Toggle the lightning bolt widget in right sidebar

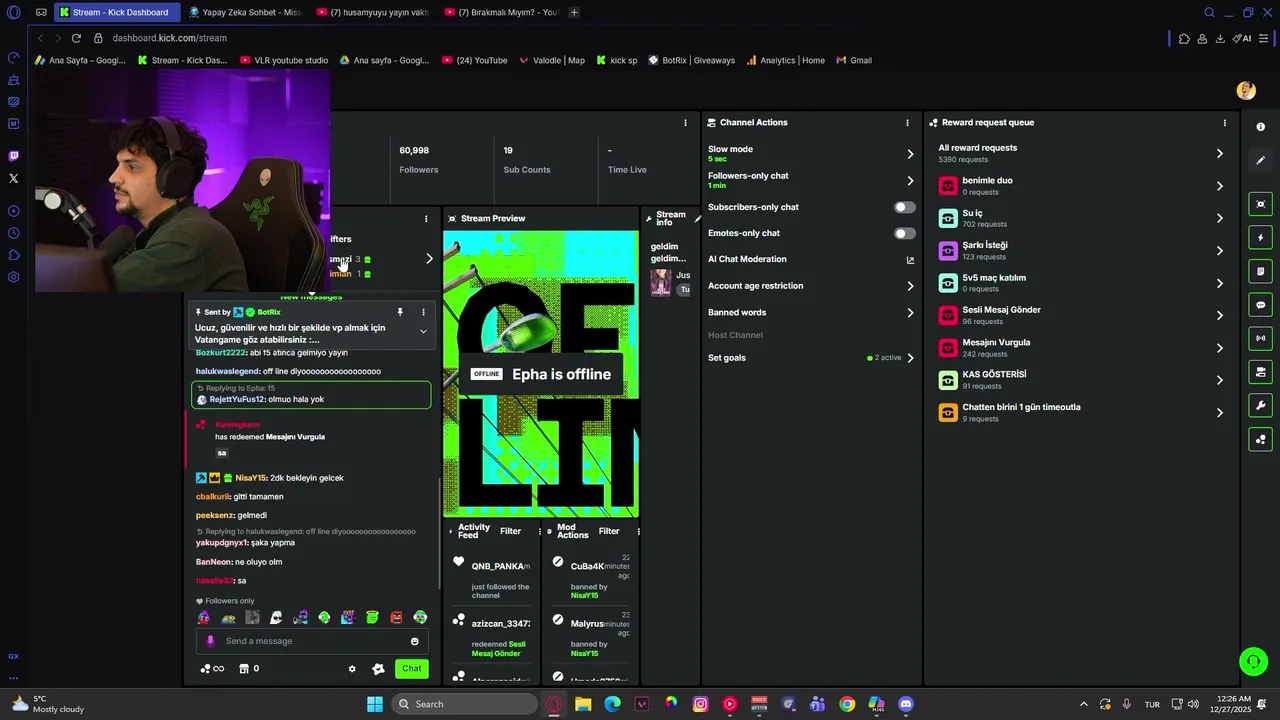(1260, 238)
